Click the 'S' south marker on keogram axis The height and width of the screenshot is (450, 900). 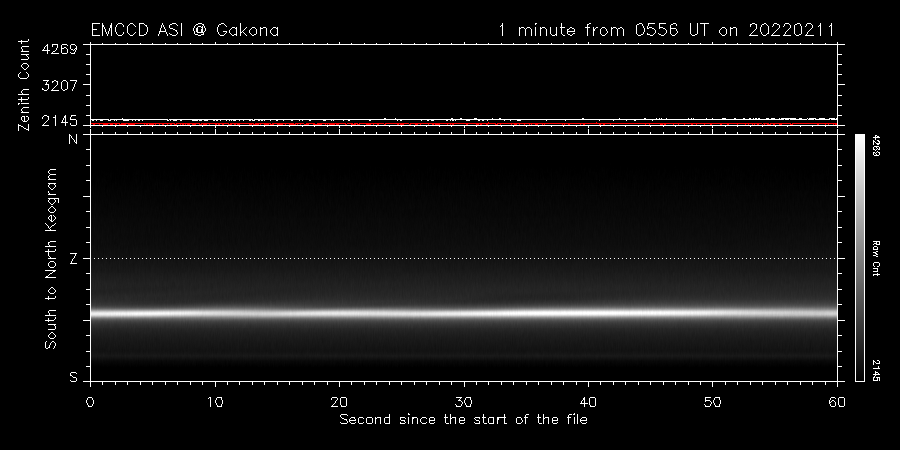73,378
